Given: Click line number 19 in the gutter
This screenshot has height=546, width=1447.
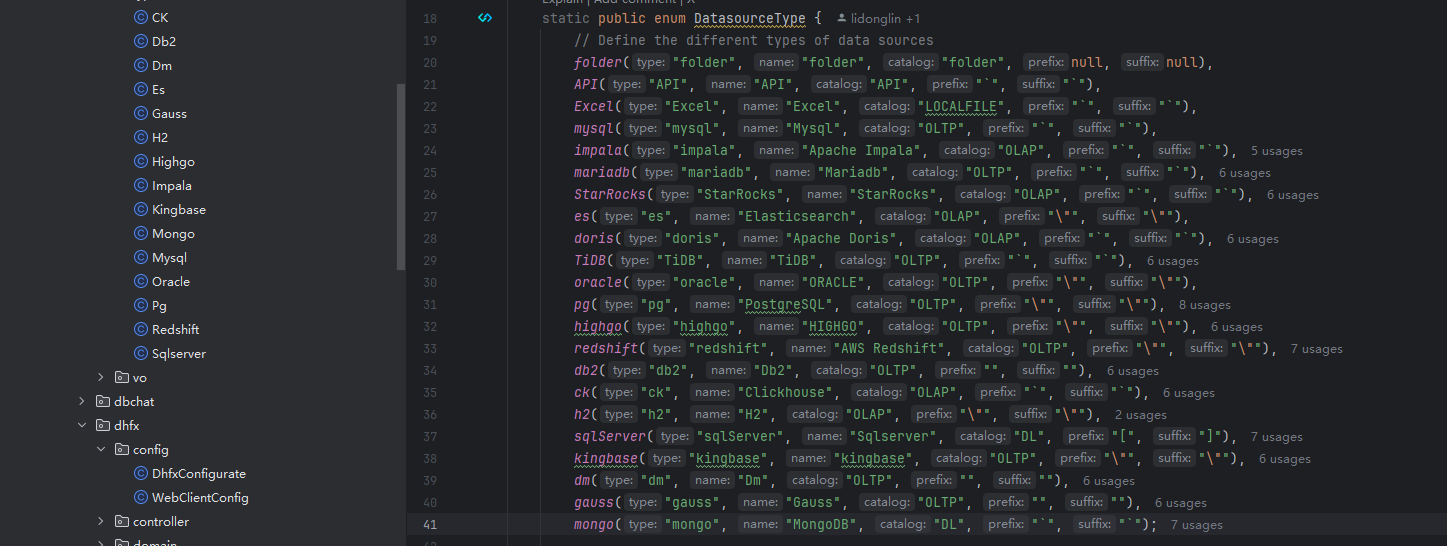Looking at the screenshot, I should [430, 41].
